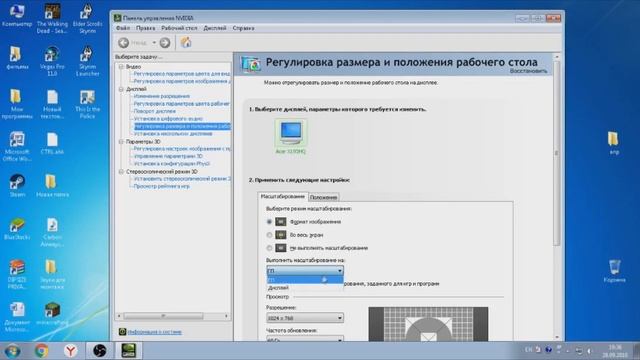The width and height of the screenshot is (640, 360).
Task: Open the Дисплей menu in menu bar
Action: [x=215, y=28]
